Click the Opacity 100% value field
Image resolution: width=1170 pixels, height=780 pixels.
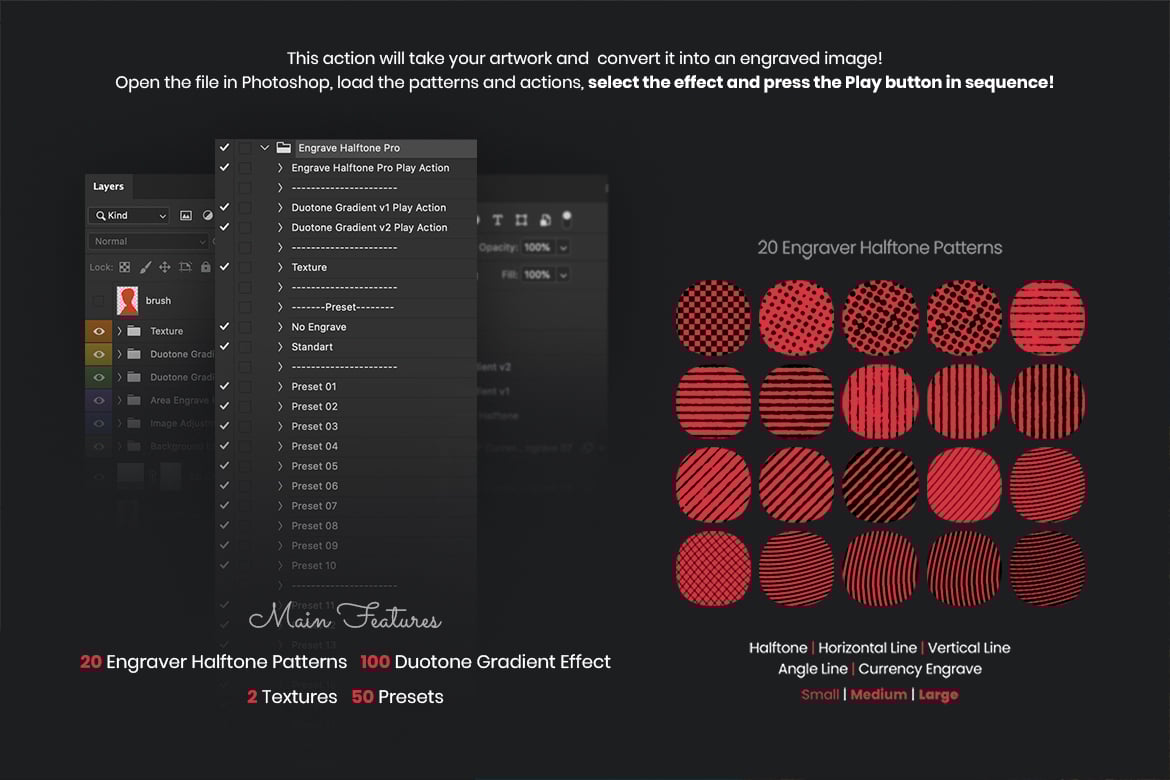point(537,247)
